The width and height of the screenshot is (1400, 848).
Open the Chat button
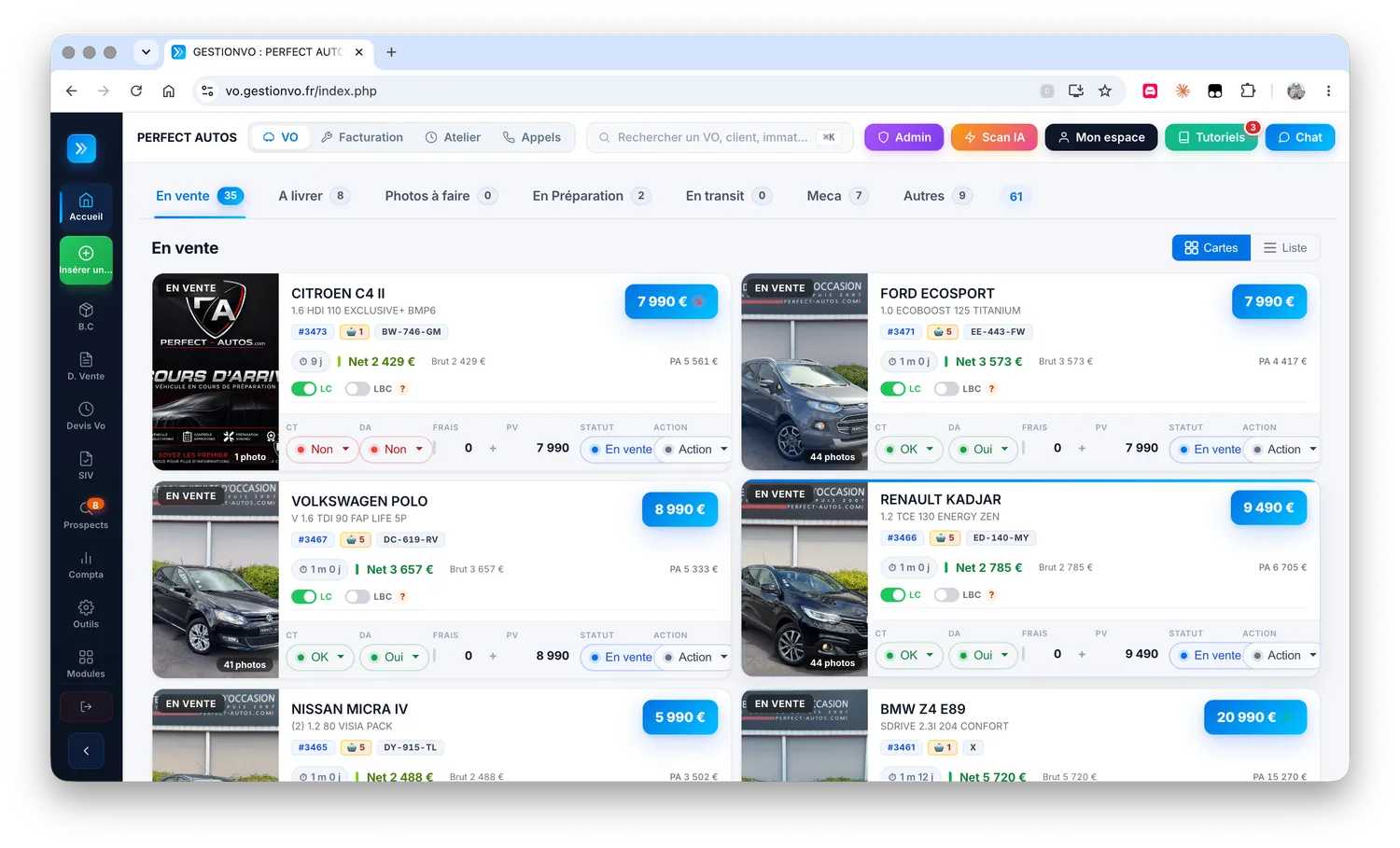click(x=1300, y=137)
